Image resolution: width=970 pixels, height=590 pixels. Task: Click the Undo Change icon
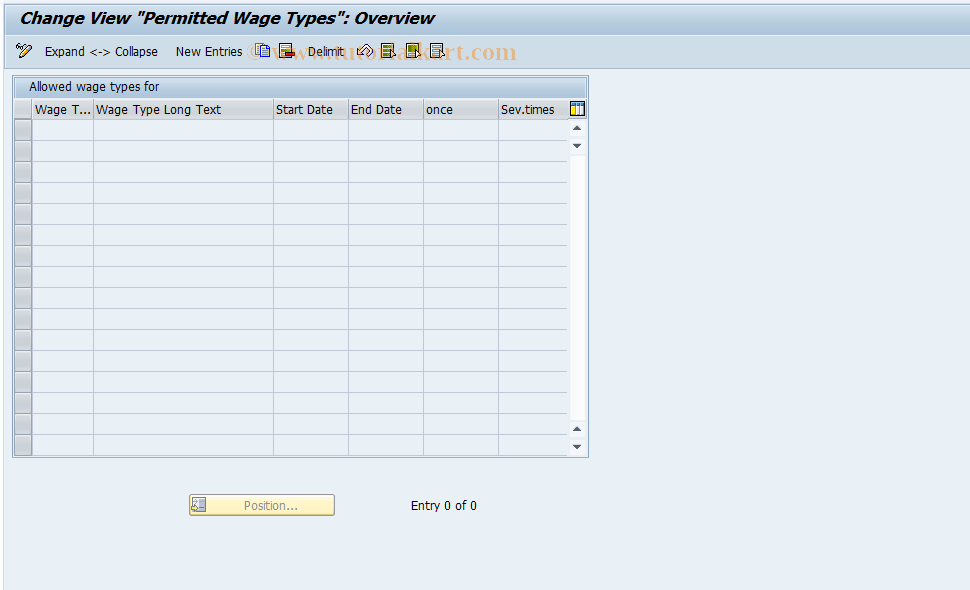[365, 51]
